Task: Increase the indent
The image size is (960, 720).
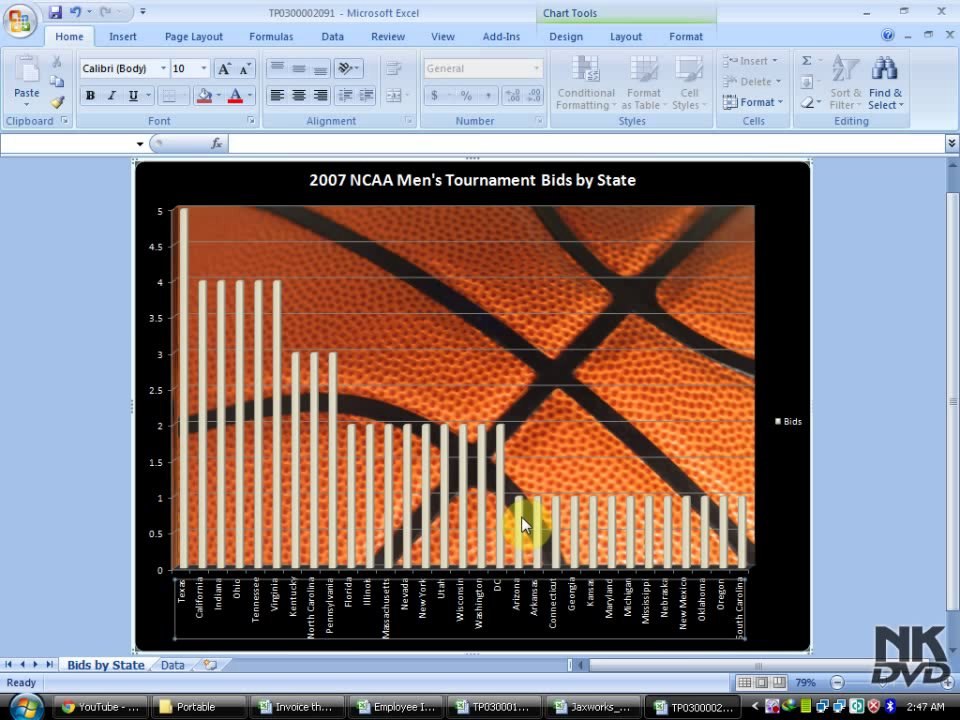Action: click(367, 96)
